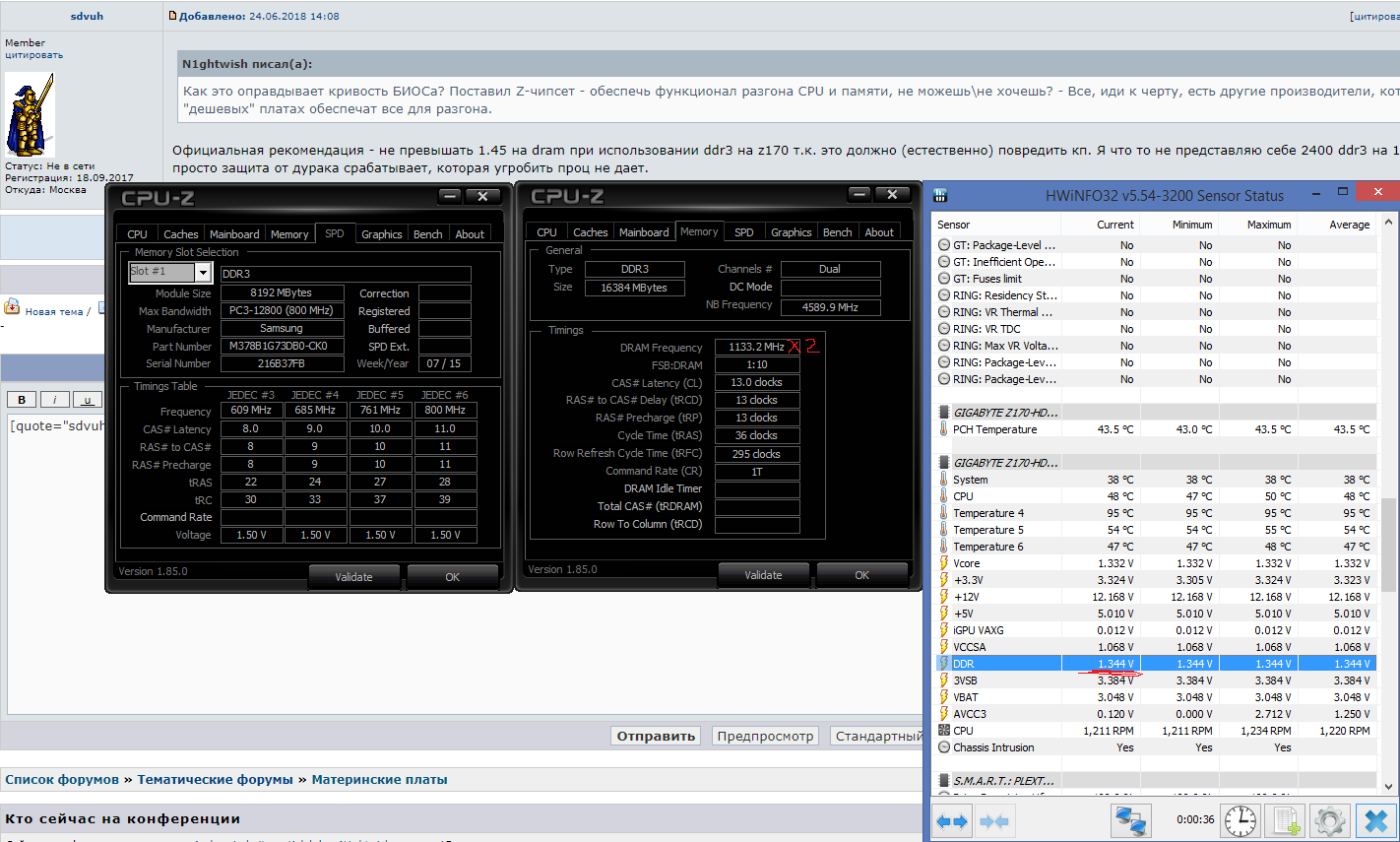Click the lightning icon beside iGPU VAXG
This screenshot has height=842, width=1400.
click(944, 630)
